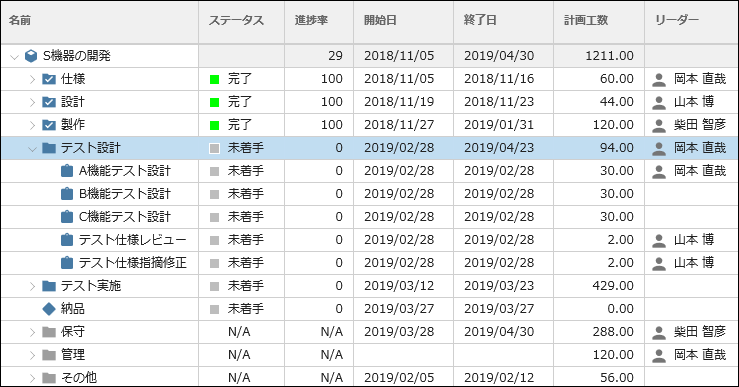Sort by the 計画工数 column header
The height and width of the screenshot is (387, 739).
pyautogui.click(x=586, y=20)
